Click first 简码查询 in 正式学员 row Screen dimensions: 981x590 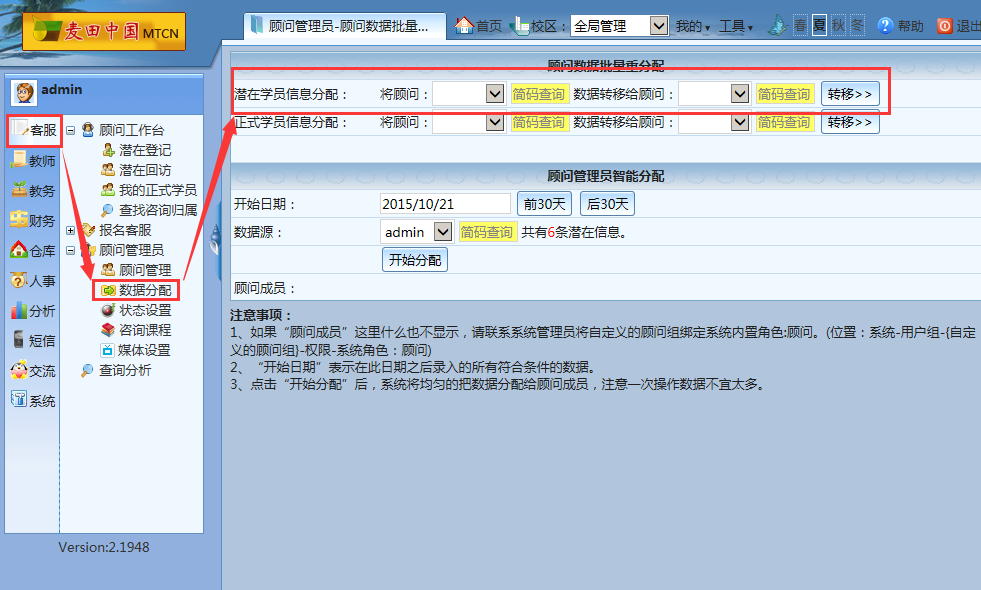click(539, 122)
